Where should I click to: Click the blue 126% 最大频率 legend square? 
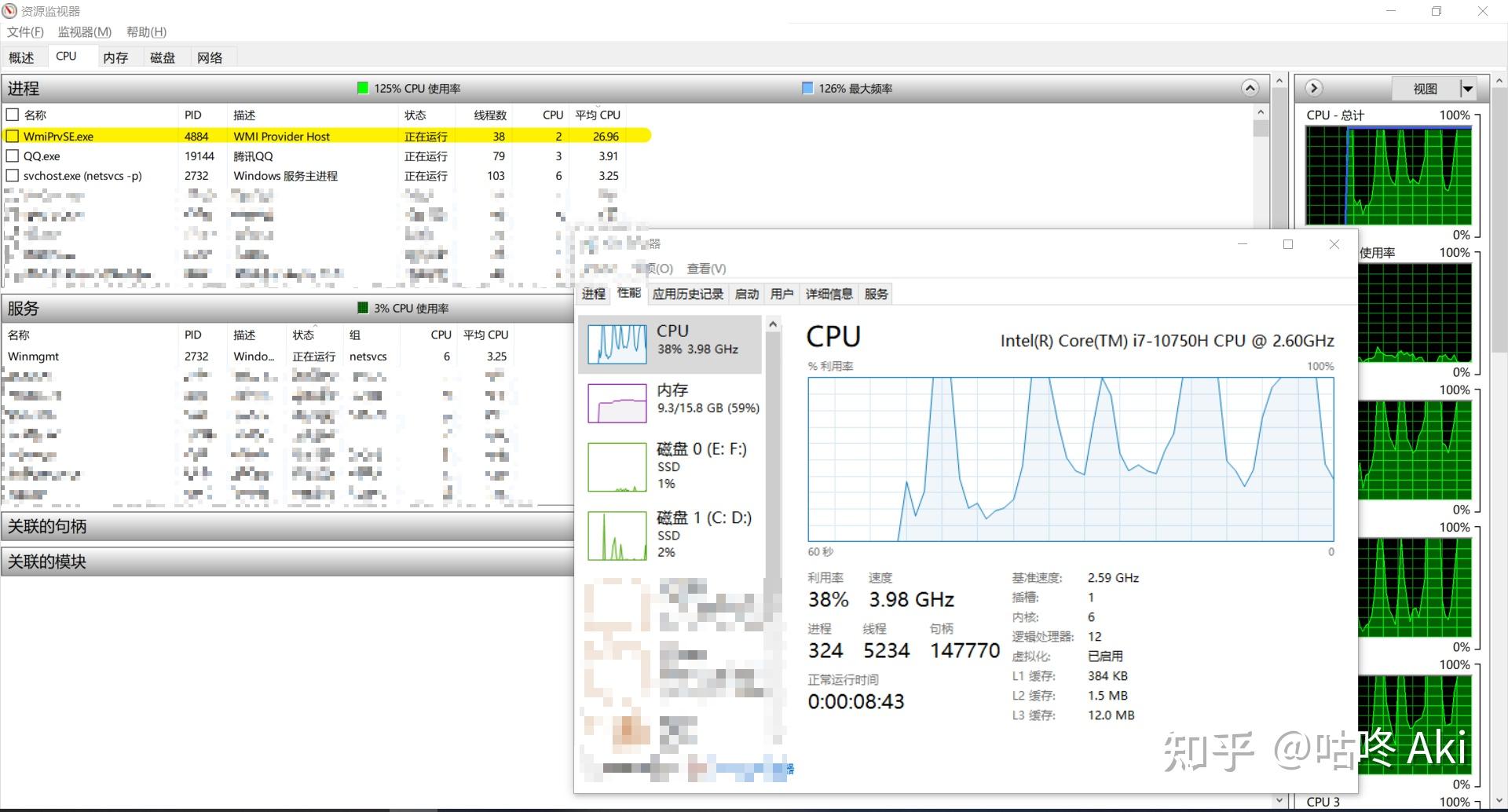807,88
